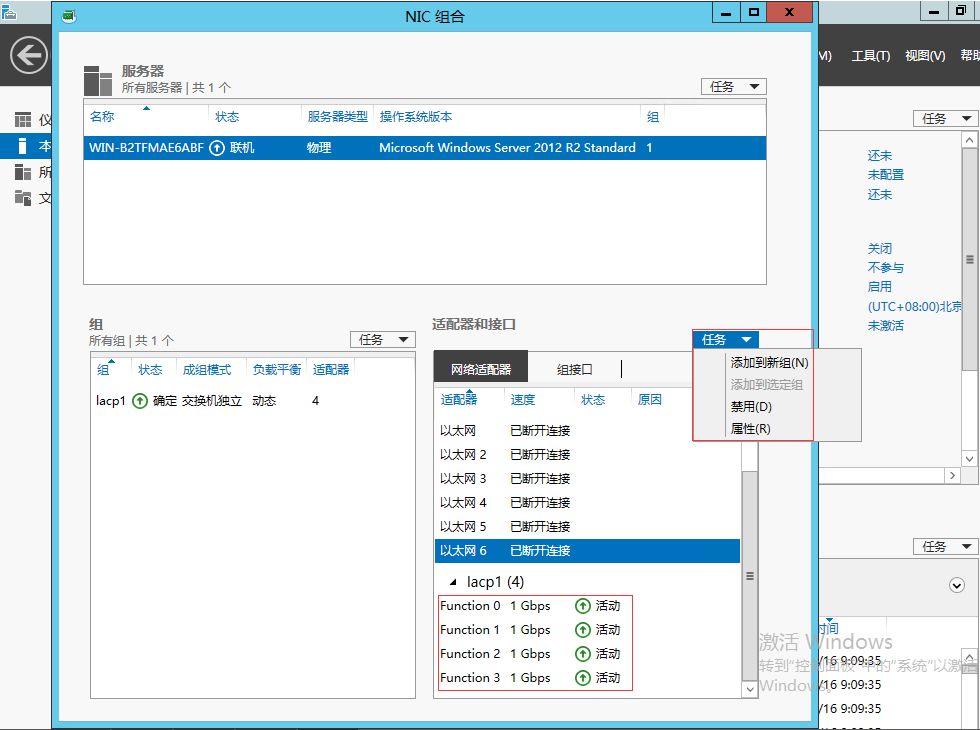Click the Function 0 active status icon
The width and height of the screenshot is (980, 730).
(582, 606)
